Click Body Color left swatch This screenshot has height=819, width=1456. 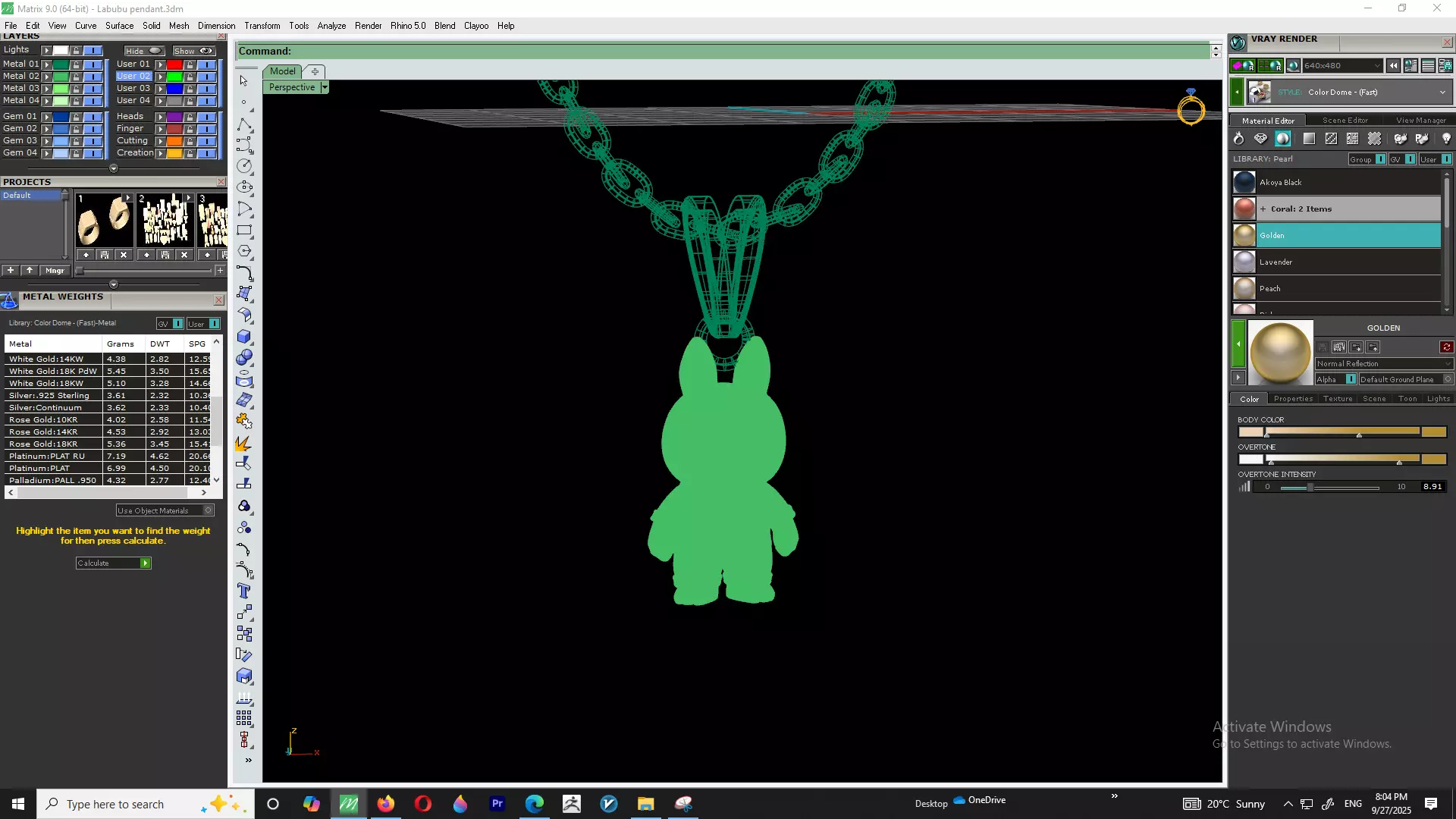click(1250, 432)
